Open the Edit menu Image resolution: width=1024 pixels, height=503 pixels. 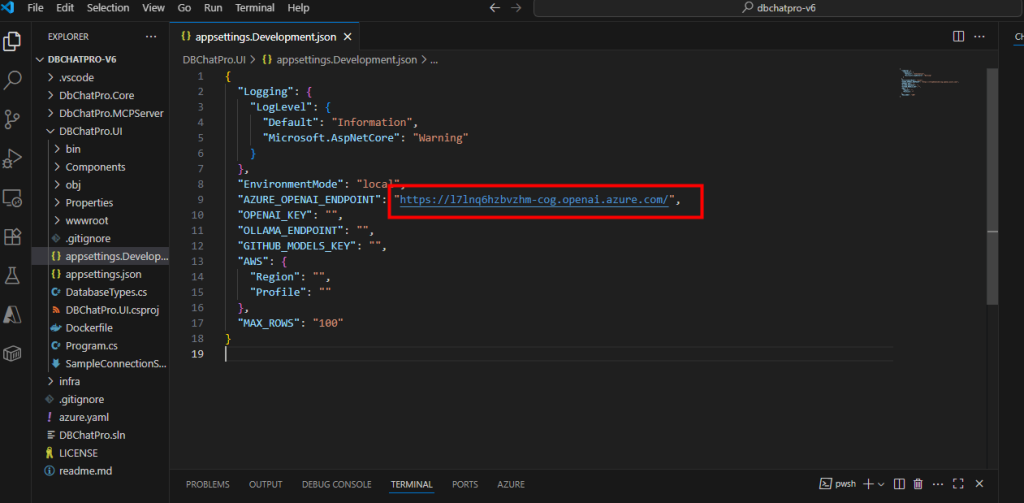tap(65, 8)
